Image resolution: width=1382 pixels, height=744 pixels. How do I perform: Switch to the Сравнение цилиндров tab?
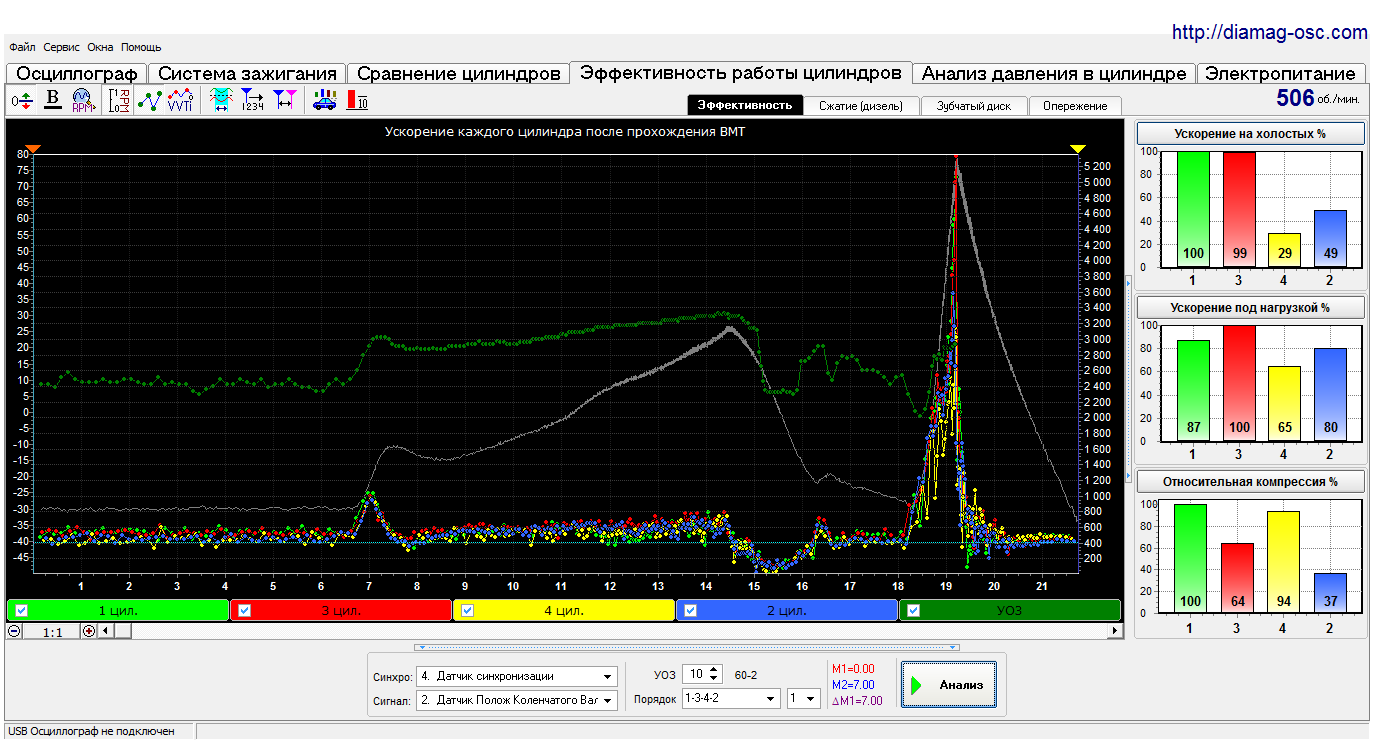458,74
